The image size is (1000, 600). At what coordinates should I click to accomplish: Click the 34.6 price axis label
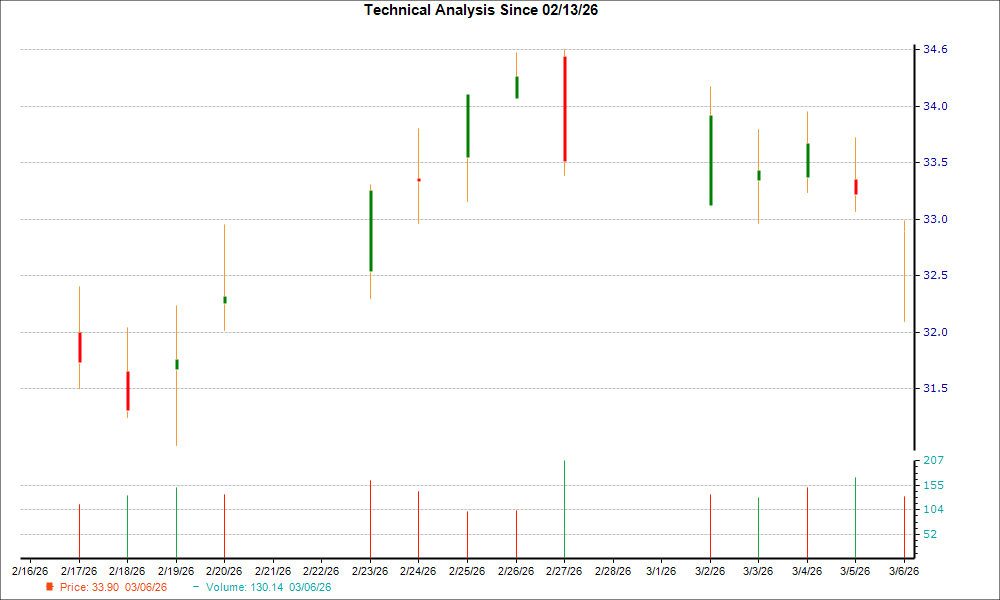[x=936, y=49]
